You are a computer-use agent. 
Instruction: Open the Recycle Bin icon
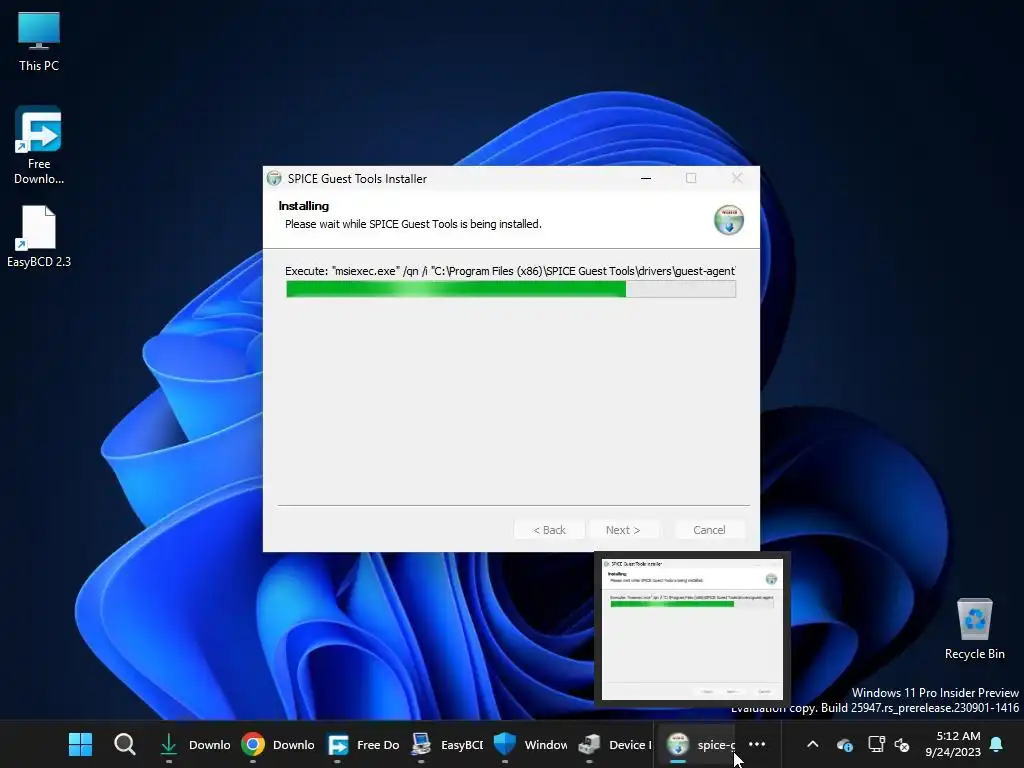coord(974,629)
